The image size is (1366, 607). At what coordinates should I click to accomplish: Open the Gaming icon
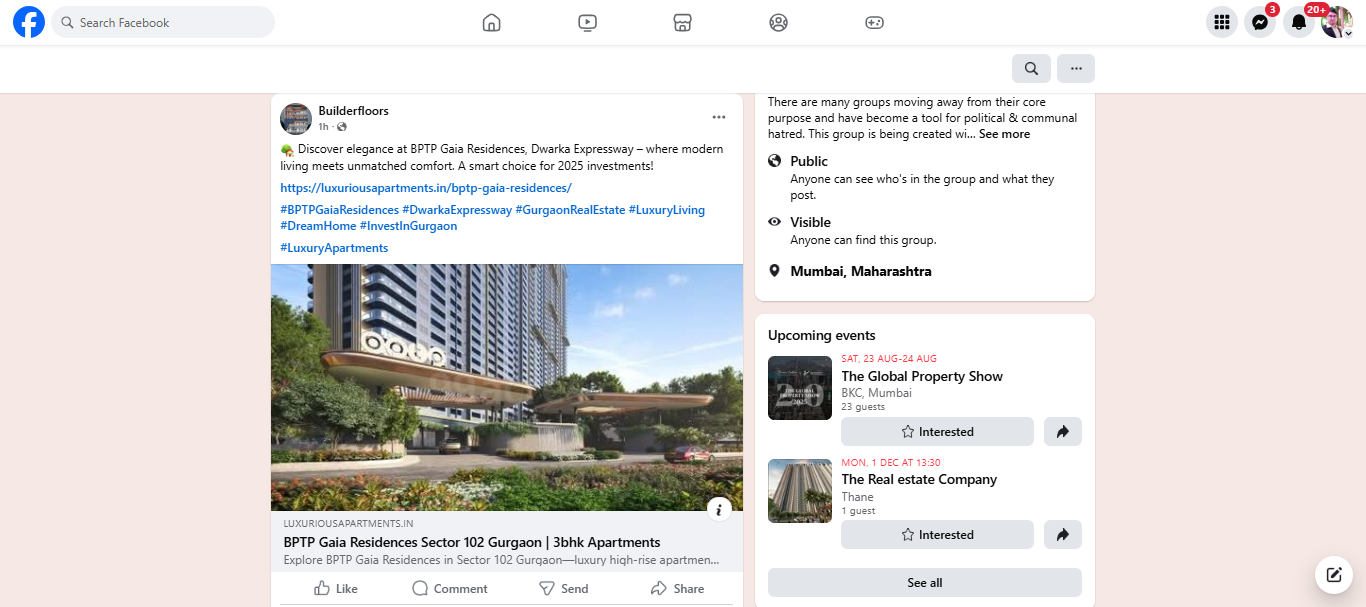click(874, 22)
